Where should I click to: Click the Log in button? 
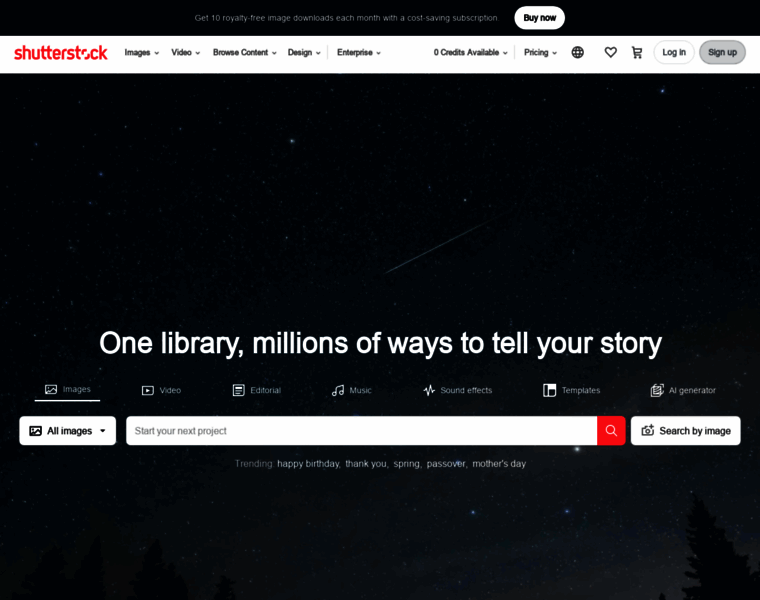[x=674, y=52]
